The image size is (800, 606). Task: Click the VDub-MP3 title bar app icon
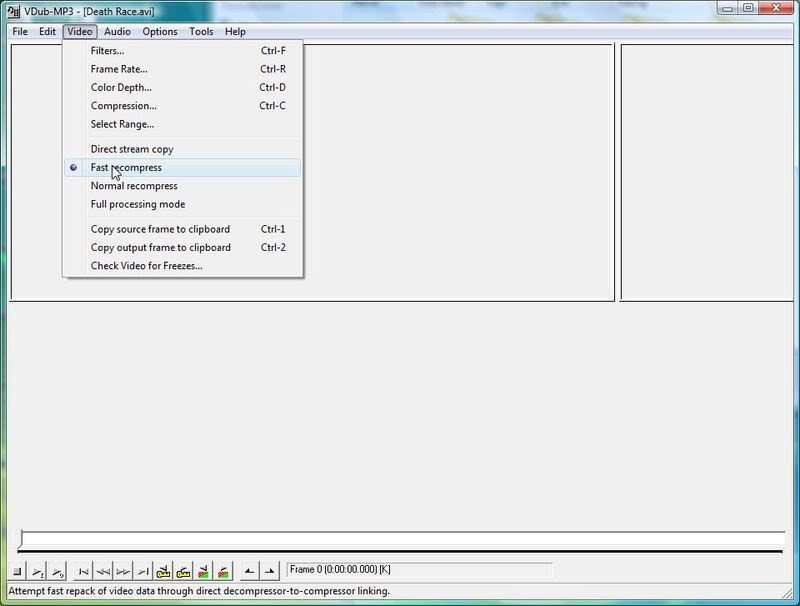[14, 11]
